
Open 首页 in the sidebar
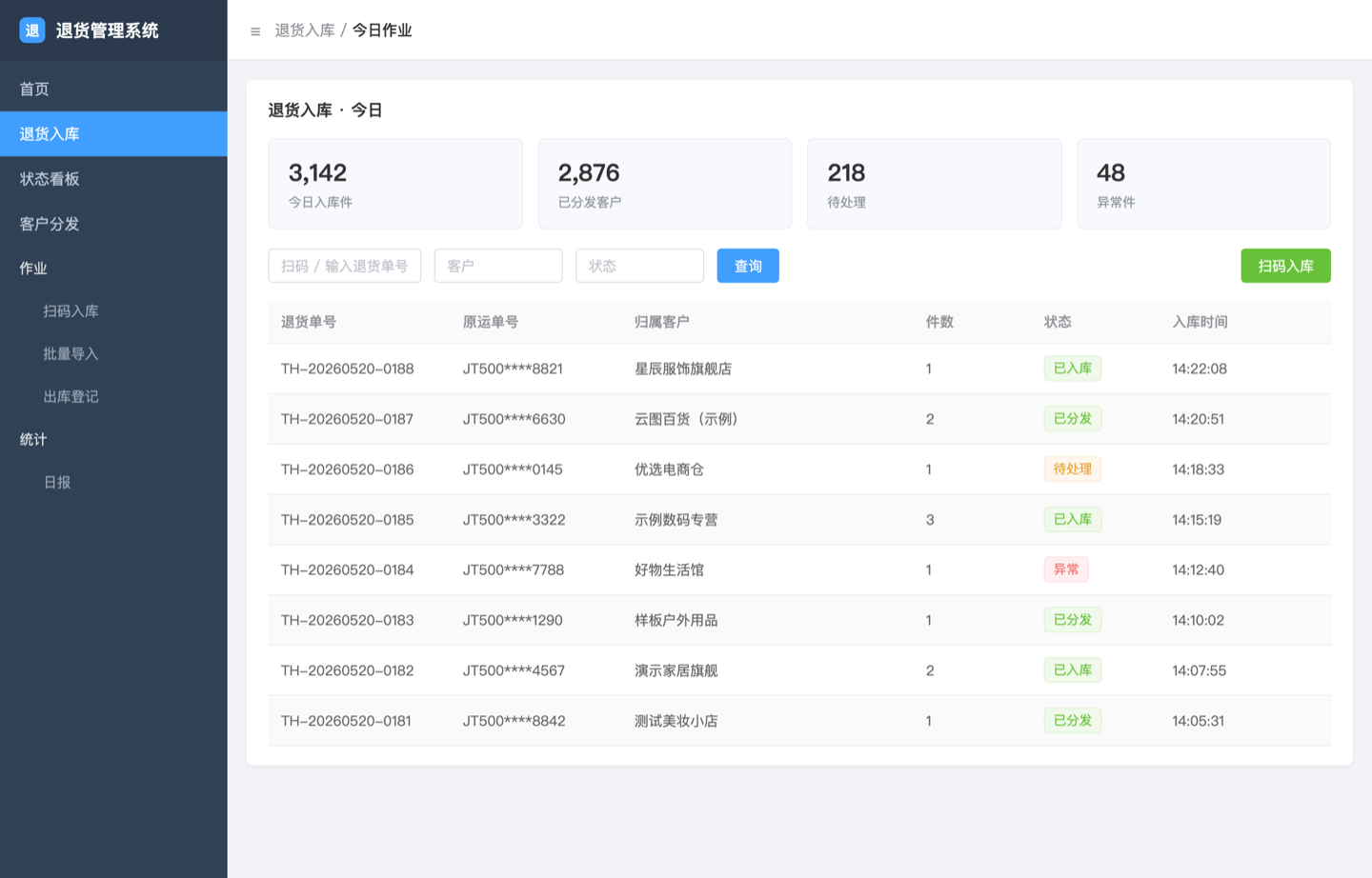point(113,90)
